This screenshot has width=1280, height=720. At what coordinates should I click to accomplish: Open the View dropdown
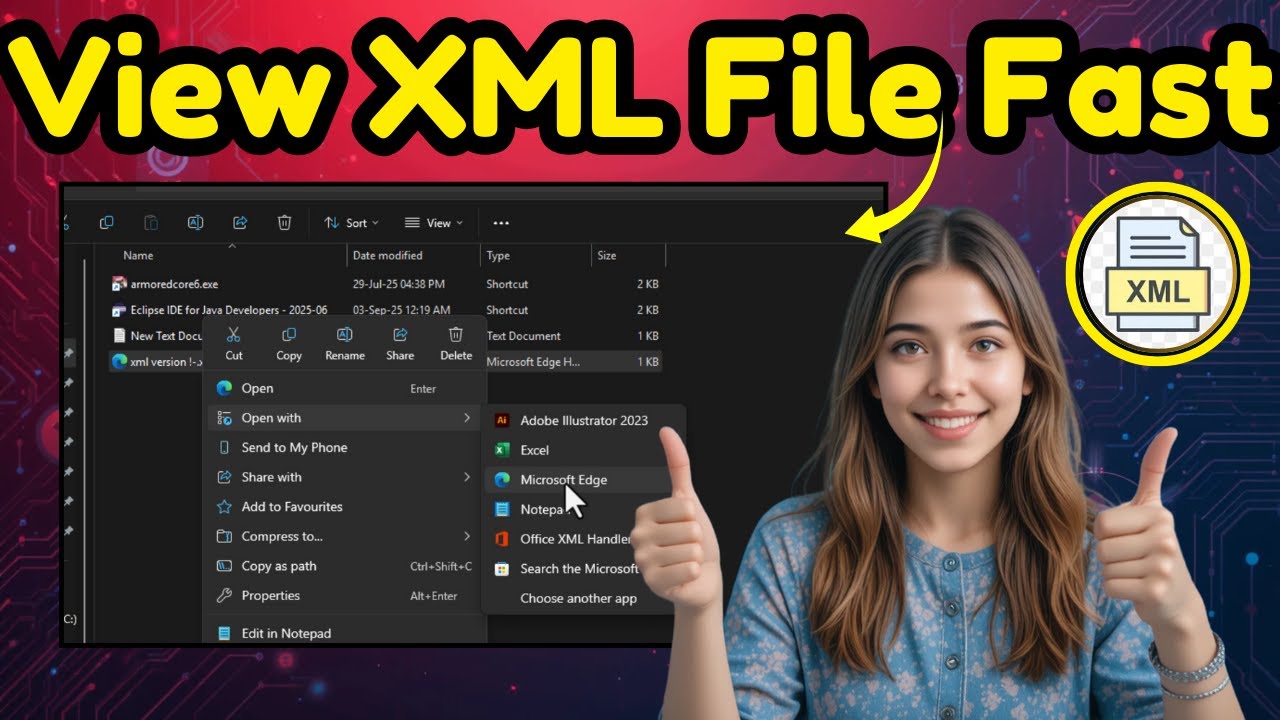(x=434, y=223)
